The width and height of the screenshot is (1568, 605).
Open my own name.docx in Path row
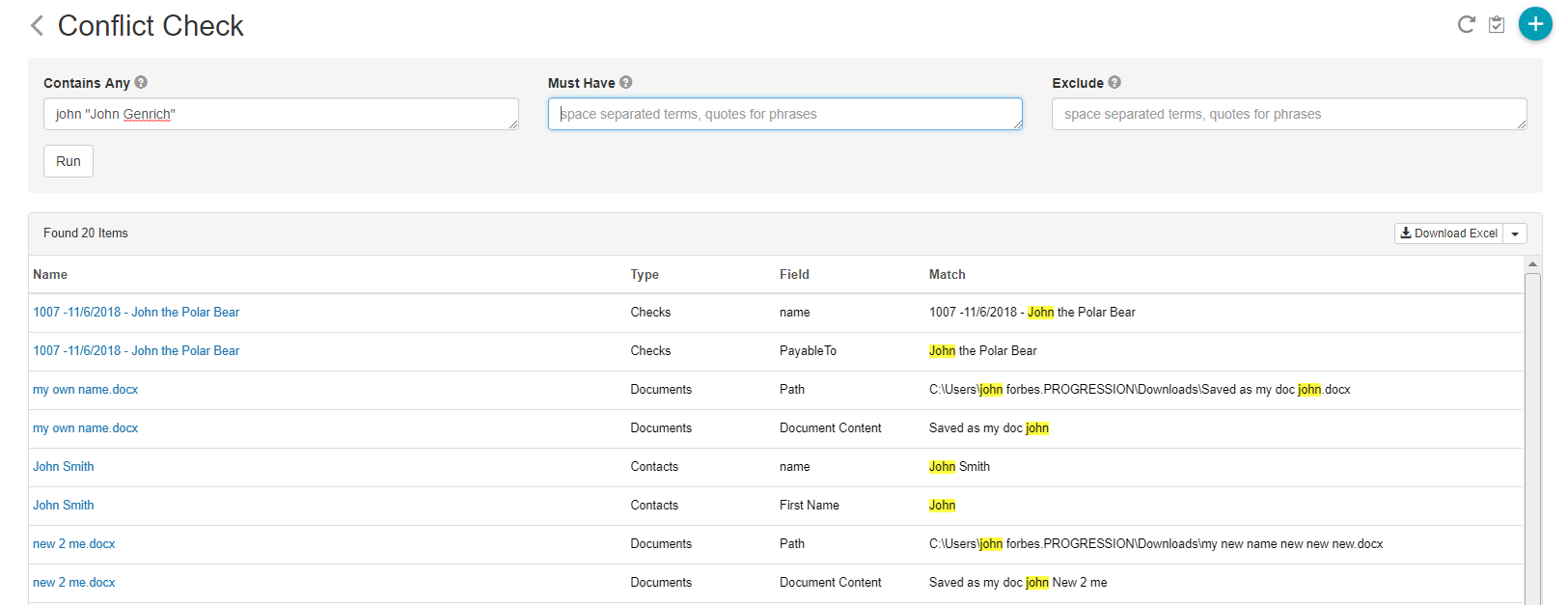pos(86,390)
